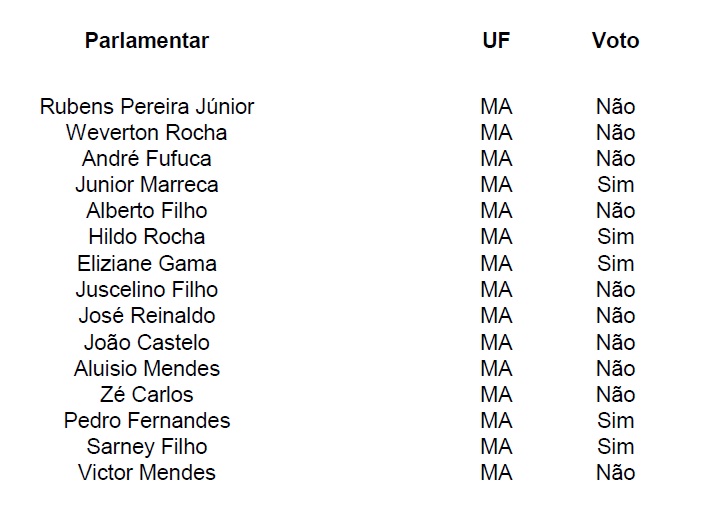The width and height of the screenshot is (701, 510).
Task: Select the André Fufuca name cell
Action: point(147,159)
